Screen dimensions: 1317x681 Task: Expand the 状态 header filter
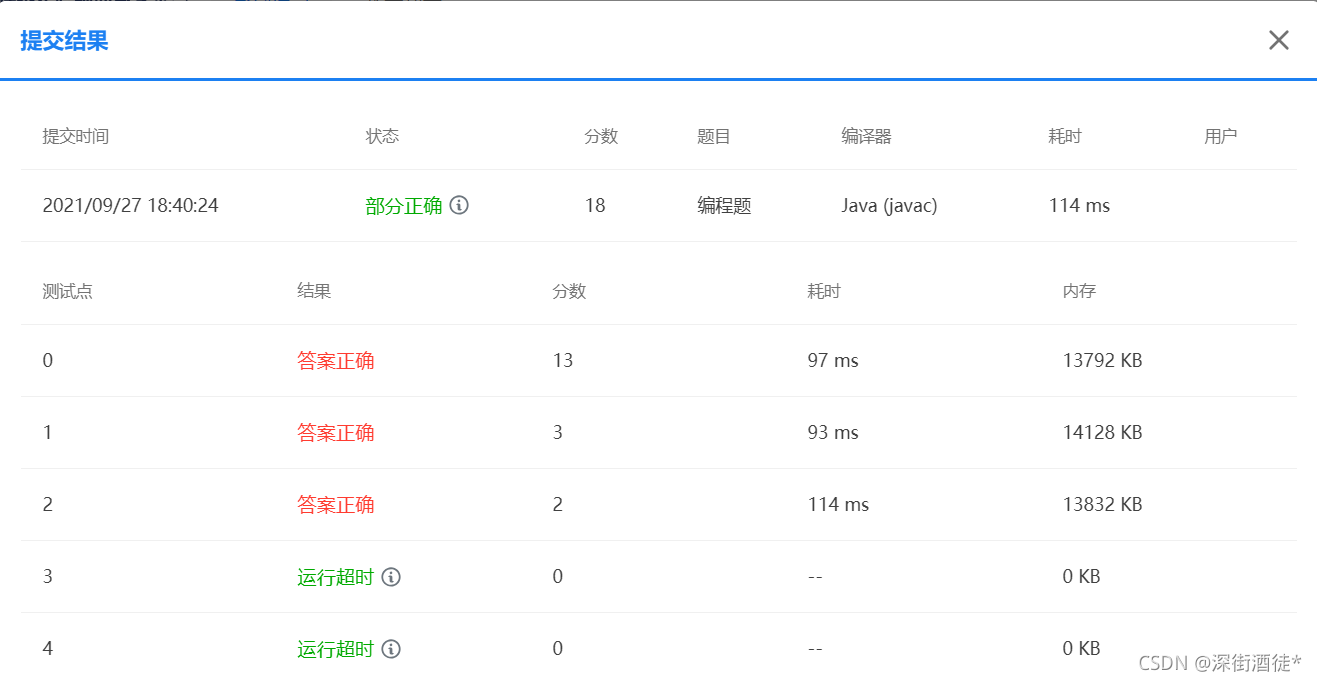(x=381, y=136)
